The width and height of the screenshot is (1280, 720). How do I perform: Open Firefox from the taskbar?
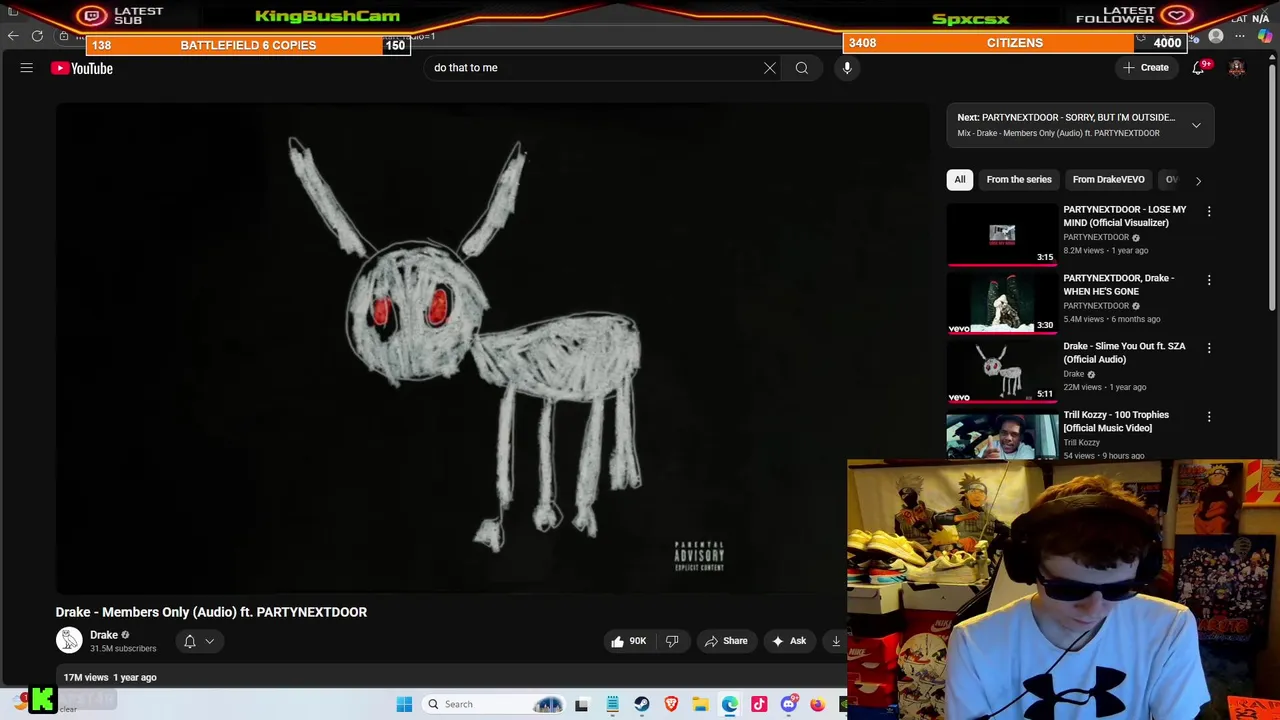pos(817,704)
